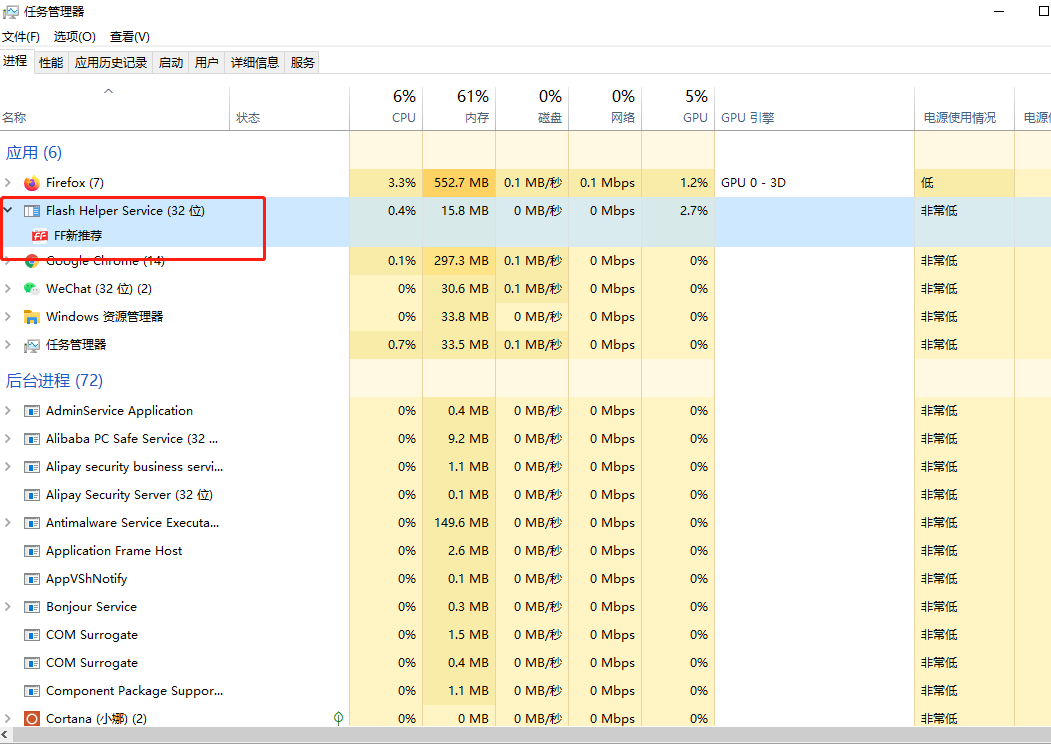Sort processes by 内存 column
The image size is (1051, 747).
point(459,109)
